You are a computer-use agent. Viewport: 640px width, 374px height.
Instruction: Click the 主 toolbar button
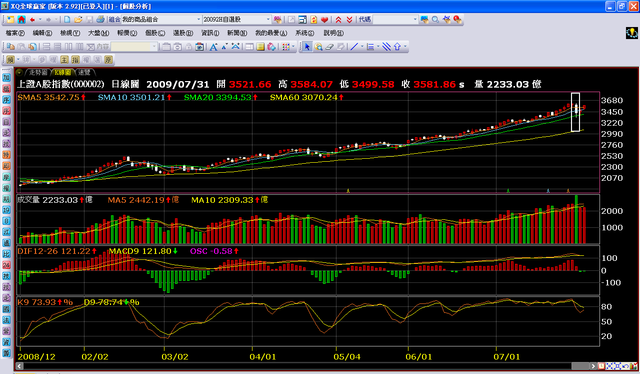click(x=64, y=60)
